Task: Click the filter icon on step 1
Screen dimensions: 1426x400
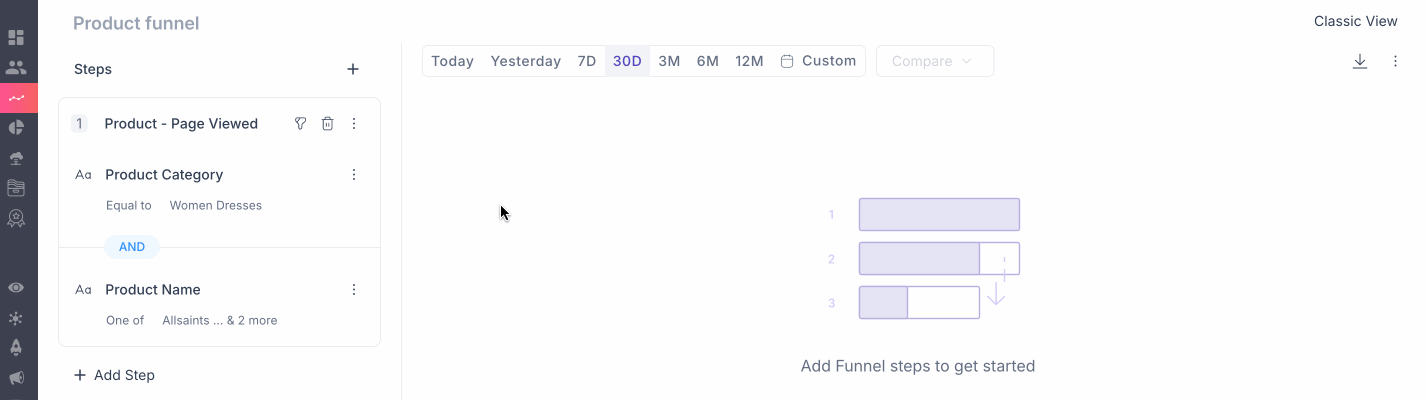Action: 300,124
